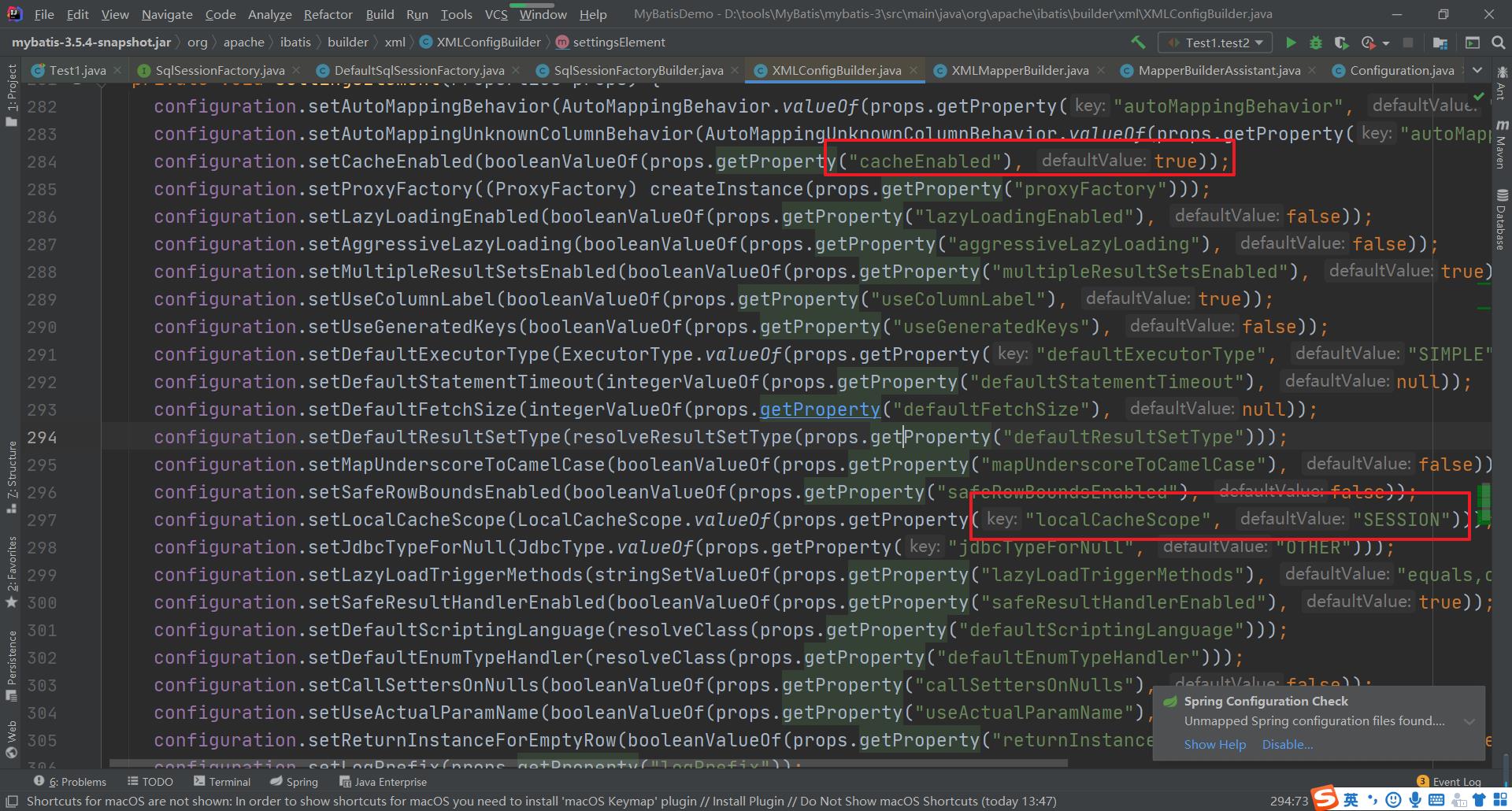
Task: Open the Favorites tool window
Action: (x=10, y=572)
